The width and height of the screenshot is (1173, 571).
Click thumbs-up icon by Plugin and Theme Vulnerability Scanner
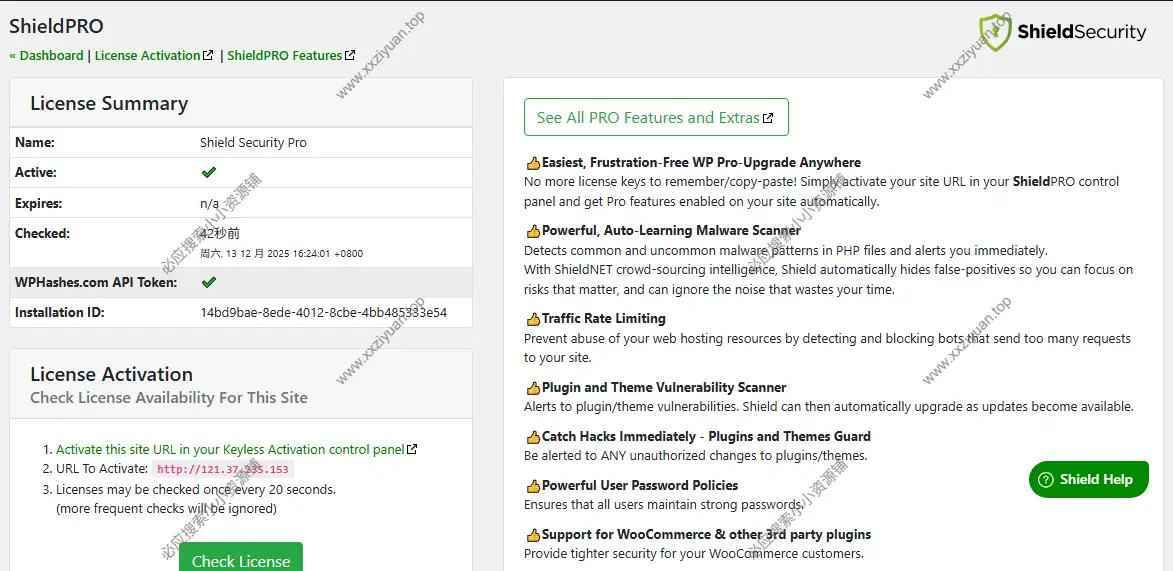533,388
